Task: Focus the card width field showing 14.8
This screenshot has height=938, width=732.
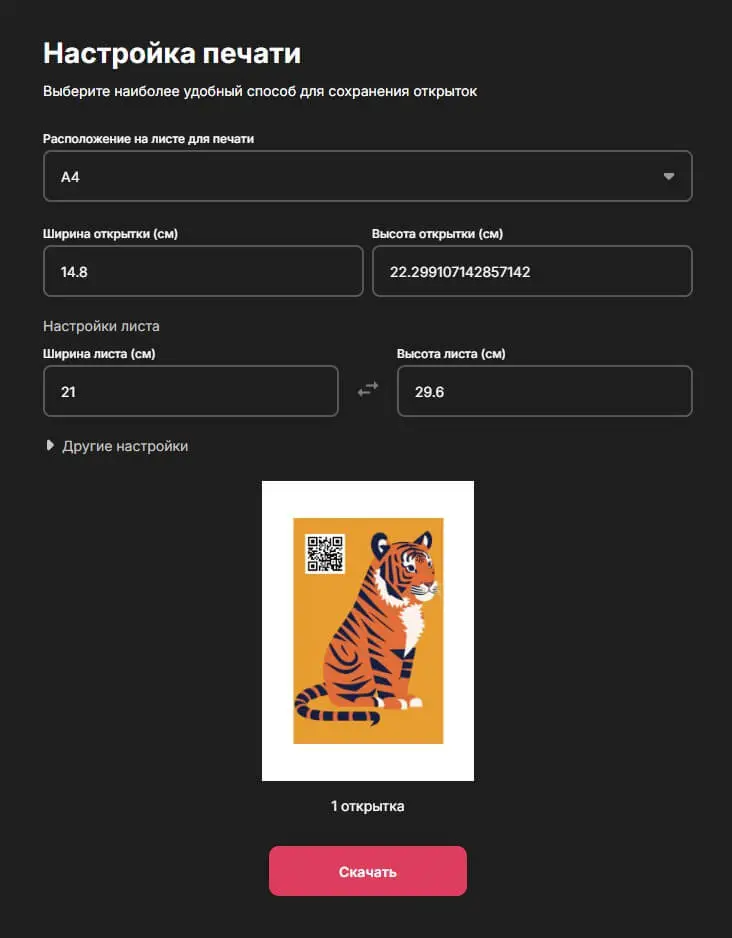Action: click(x=203, y=271)
